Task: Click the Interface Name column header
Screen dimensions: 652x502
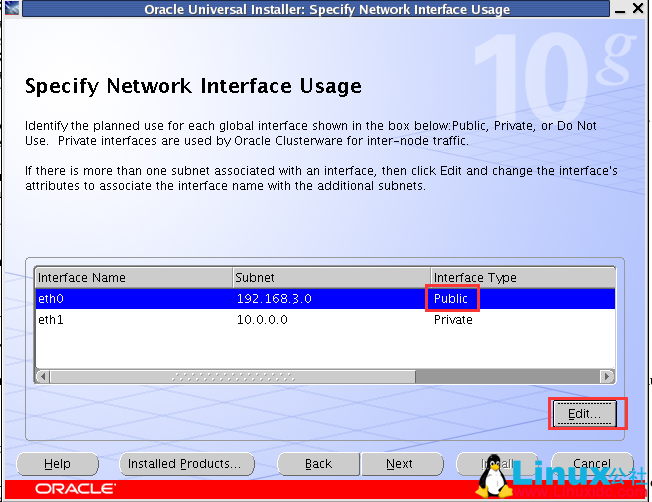Action: point(133,277)
